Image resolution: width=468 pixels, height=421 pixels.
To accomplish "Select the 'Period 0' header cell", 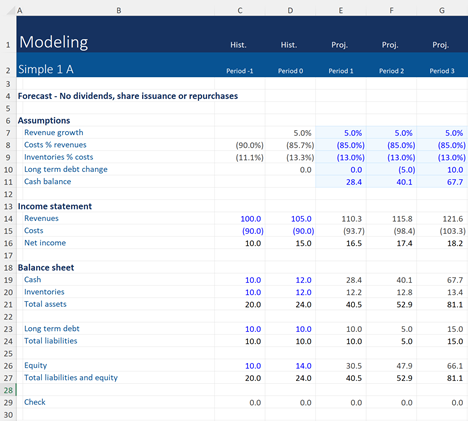I will 290,71.
